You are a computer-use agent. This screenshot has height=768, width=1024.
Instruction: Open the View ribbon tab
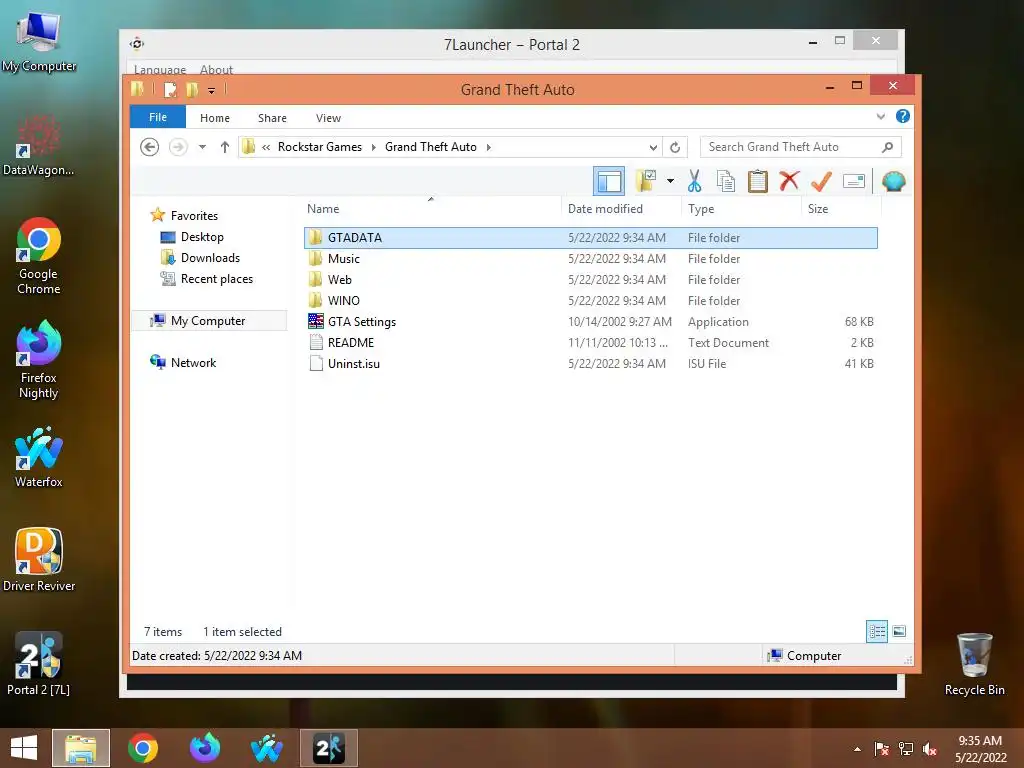click(328, 118)
